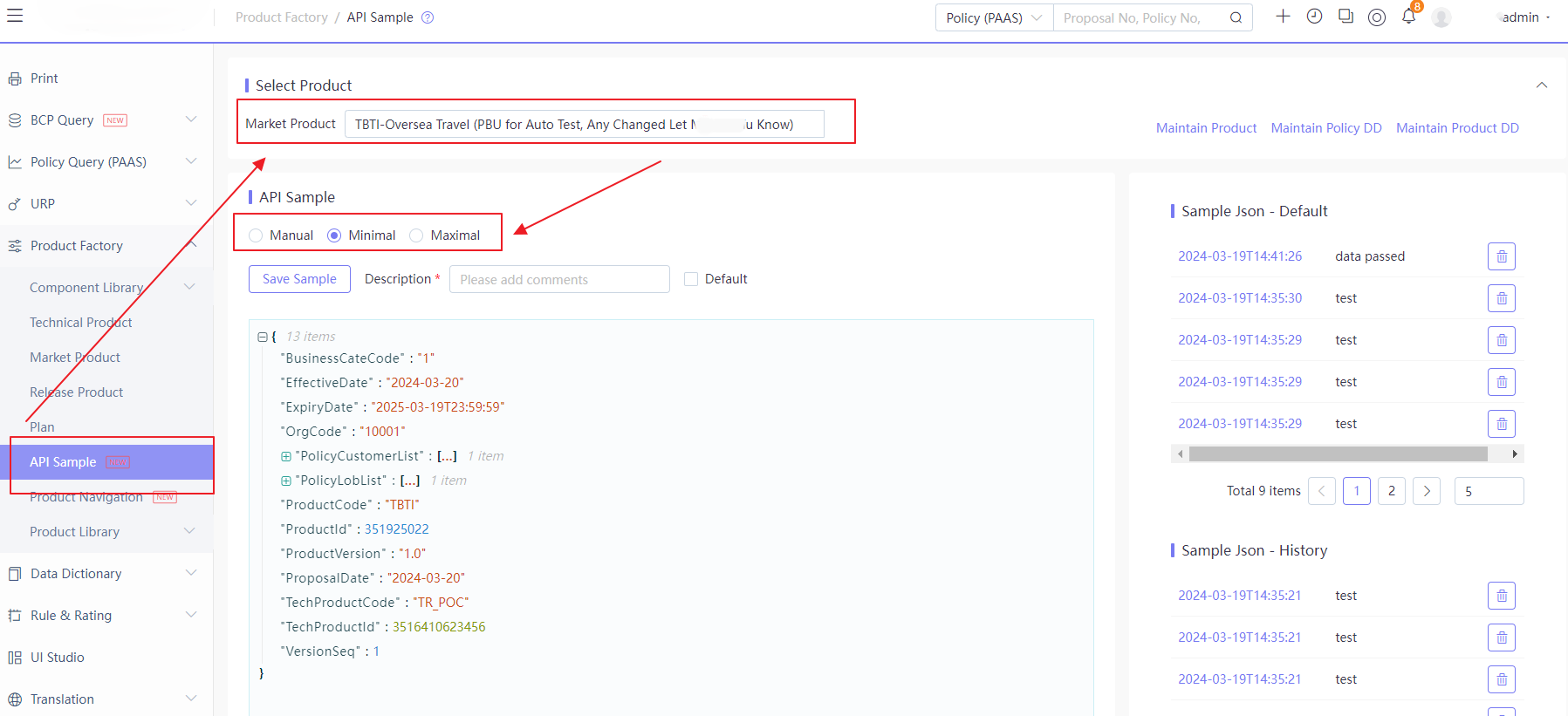Image resolution: width=1568 pixels, height=716 pixels.
Task: Open sample link 2024-03-19T14:41:26
Action: click(x=1240, y=256)
